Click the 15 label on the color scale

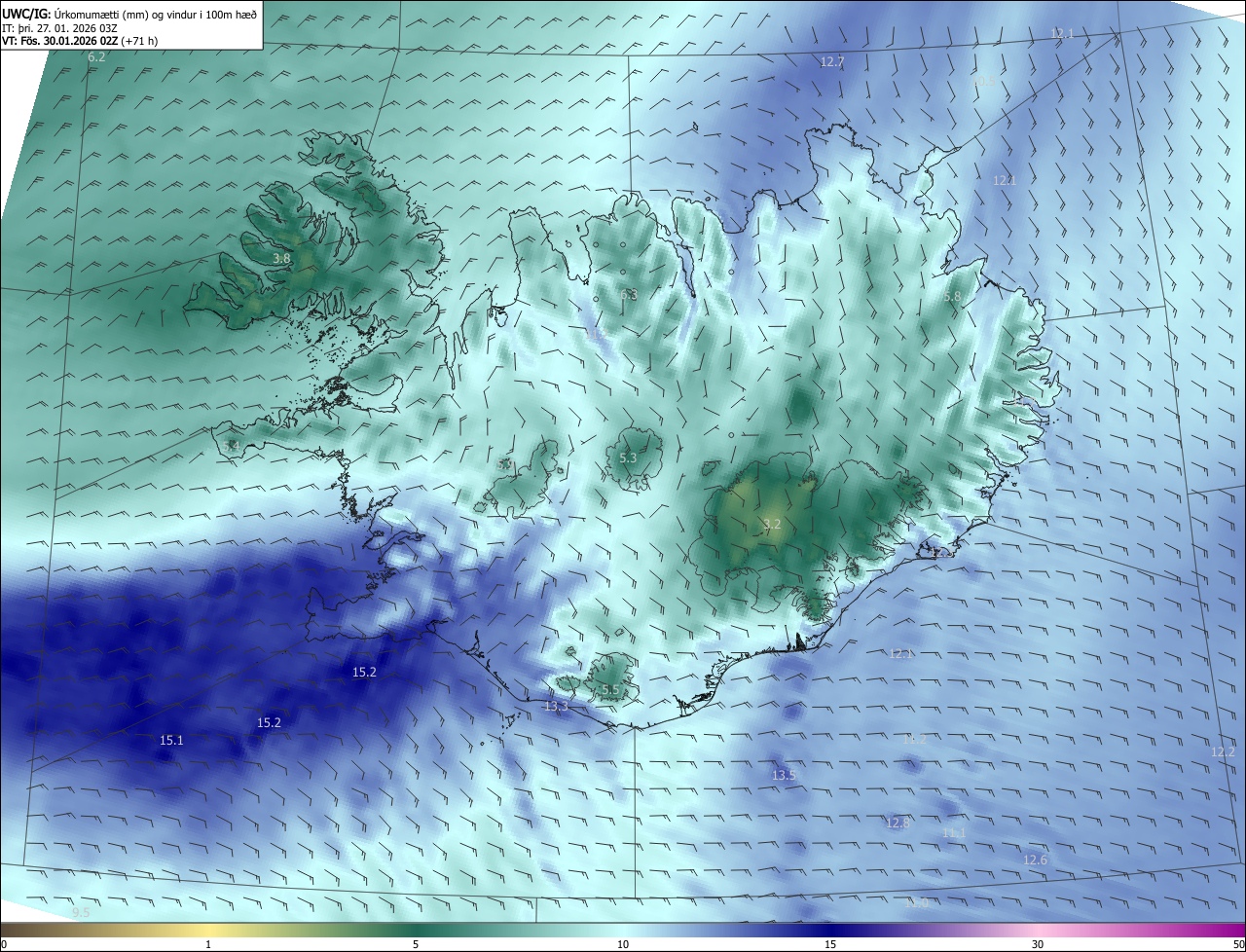[x=830, y=944]
